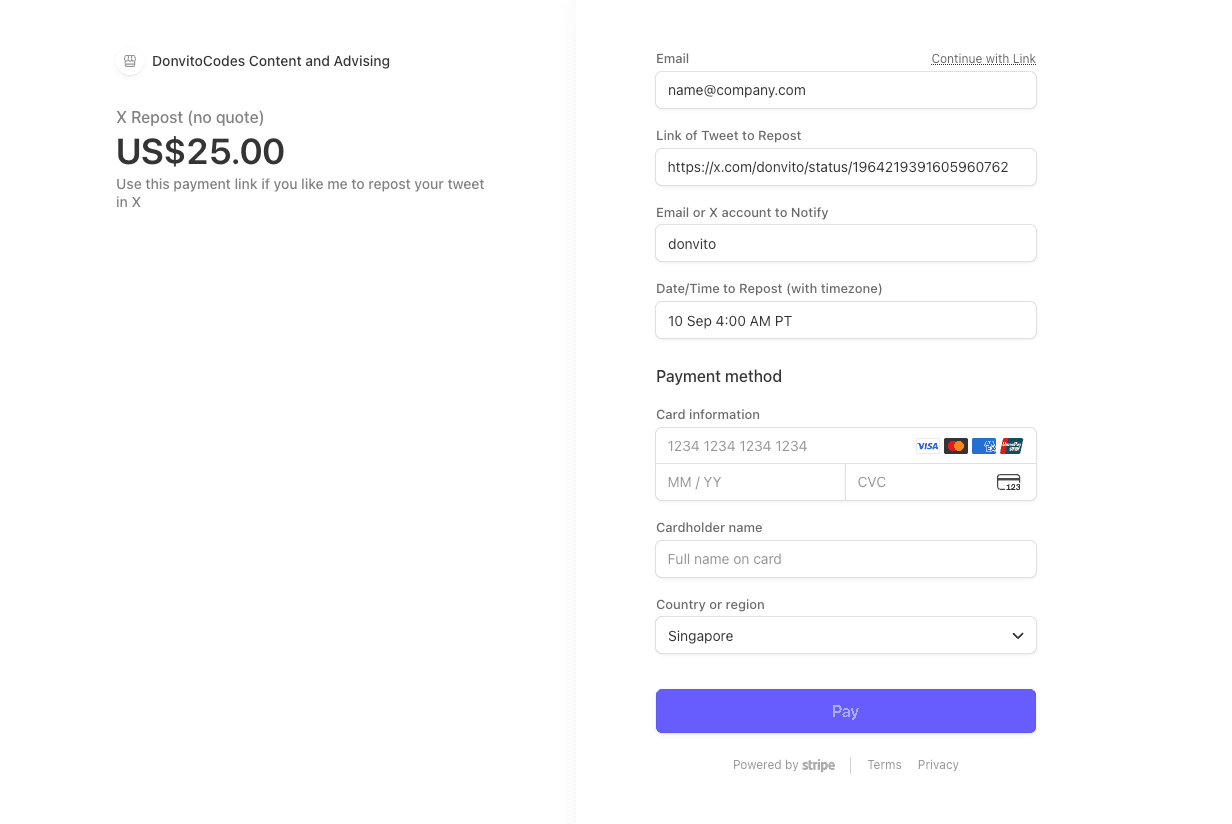The image size is (1232, 824).
Task: Click the merchant storefront icon
Action: point(129,61)
